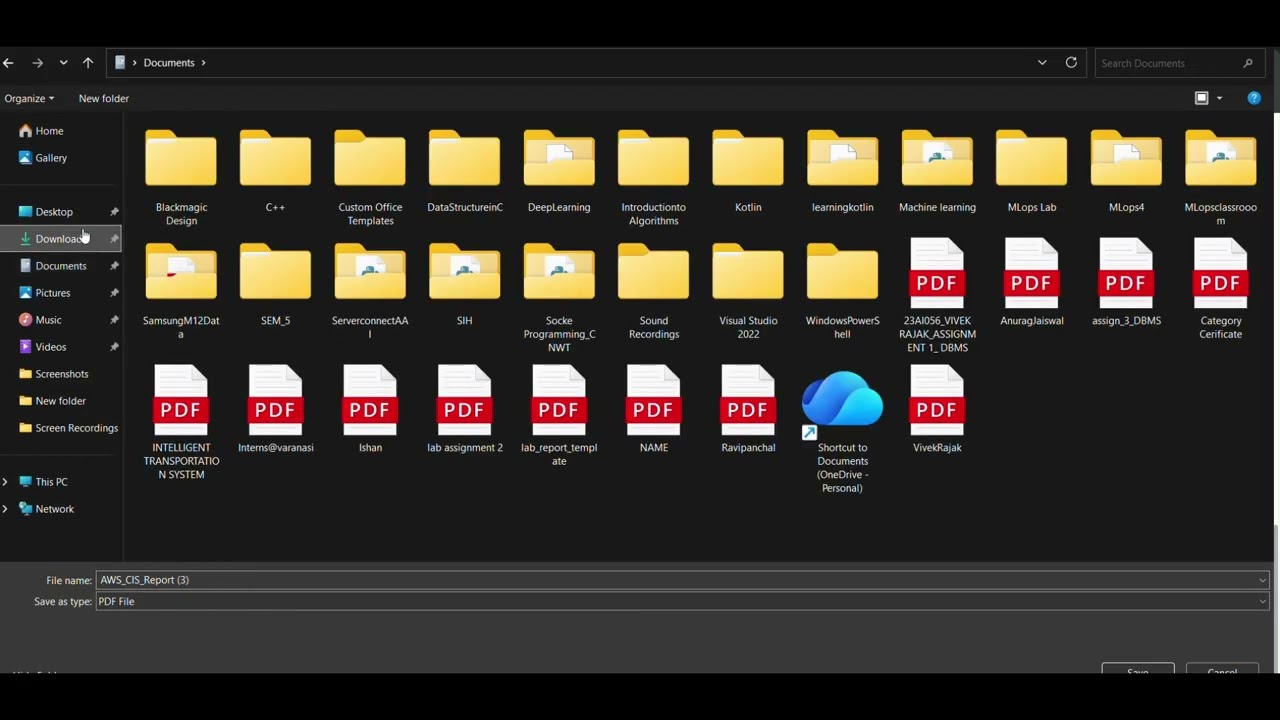Select the Blackmagic Design folder
Image resolution: width=1280 pixels, height=720 pixels.
click(x=181, y=177)
